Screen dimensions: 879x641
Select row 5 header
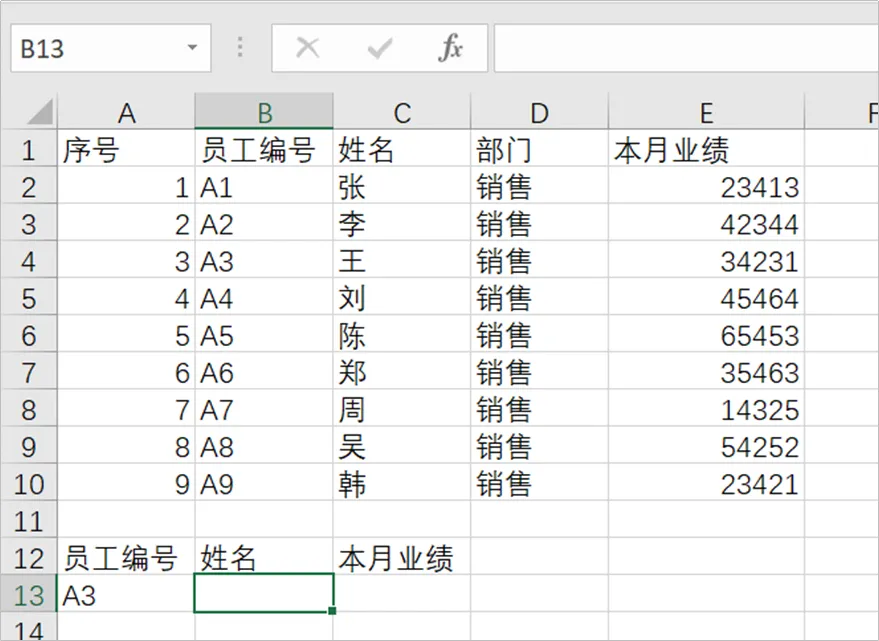click(x=29, y=297)
